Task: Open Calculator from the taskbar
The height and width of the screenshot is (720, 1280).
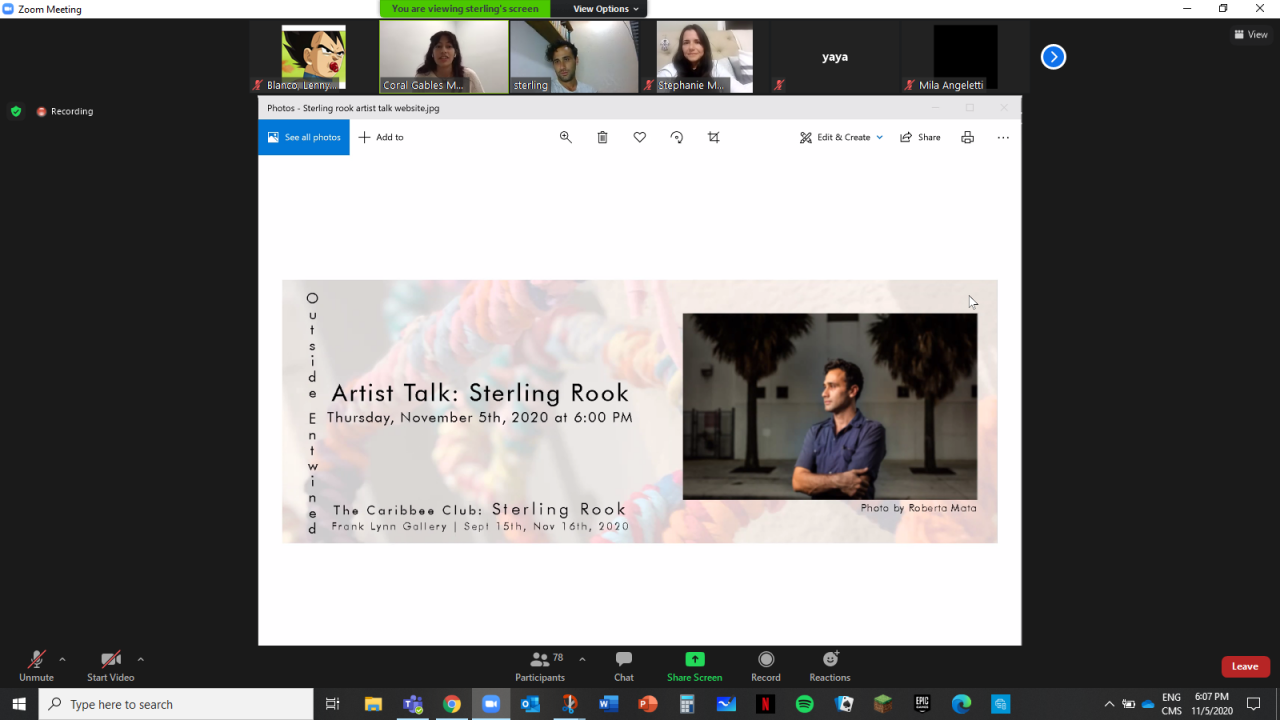Action: coord(687,704)
